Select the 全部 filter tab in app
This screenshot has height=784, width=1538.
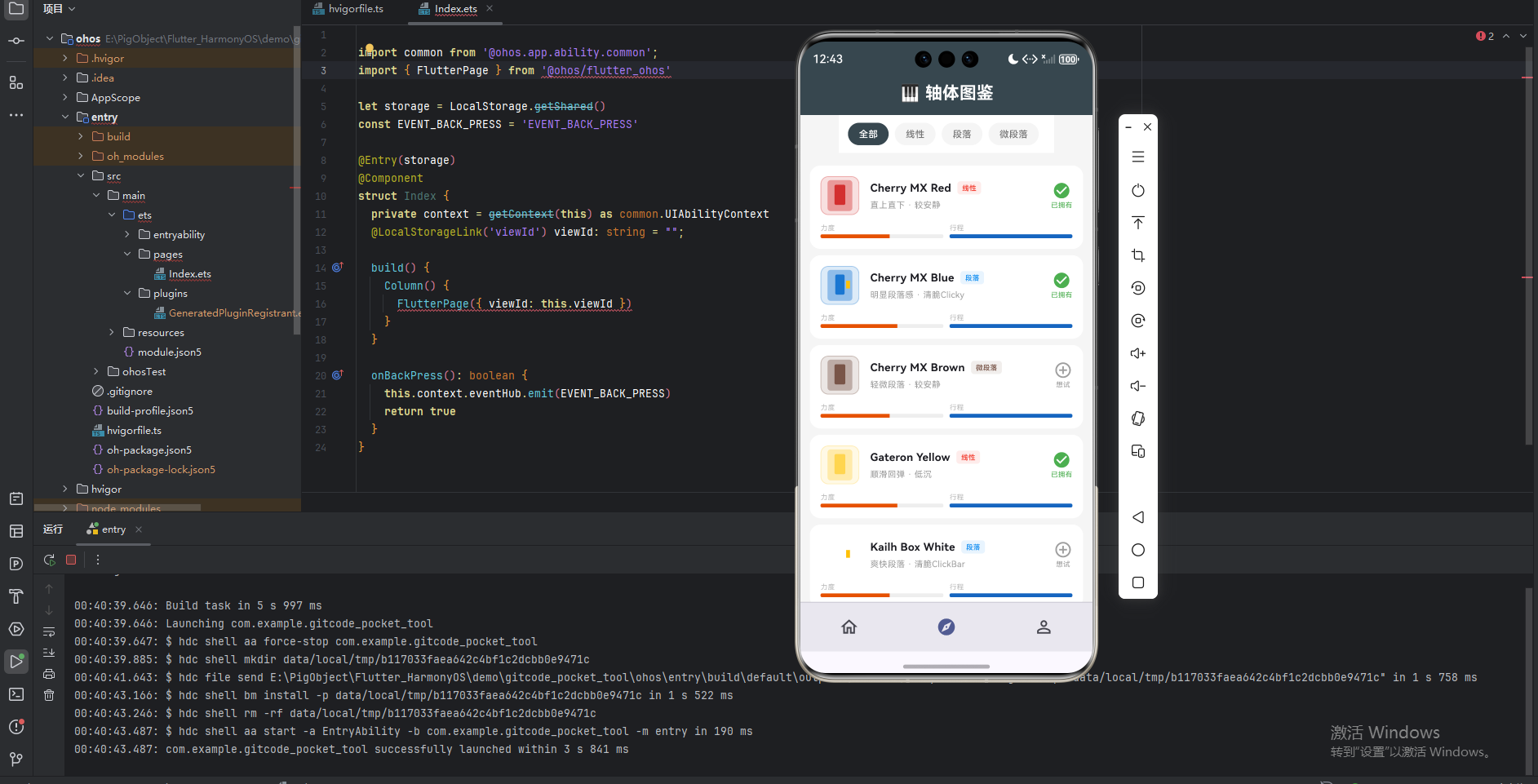coord(868,134)
